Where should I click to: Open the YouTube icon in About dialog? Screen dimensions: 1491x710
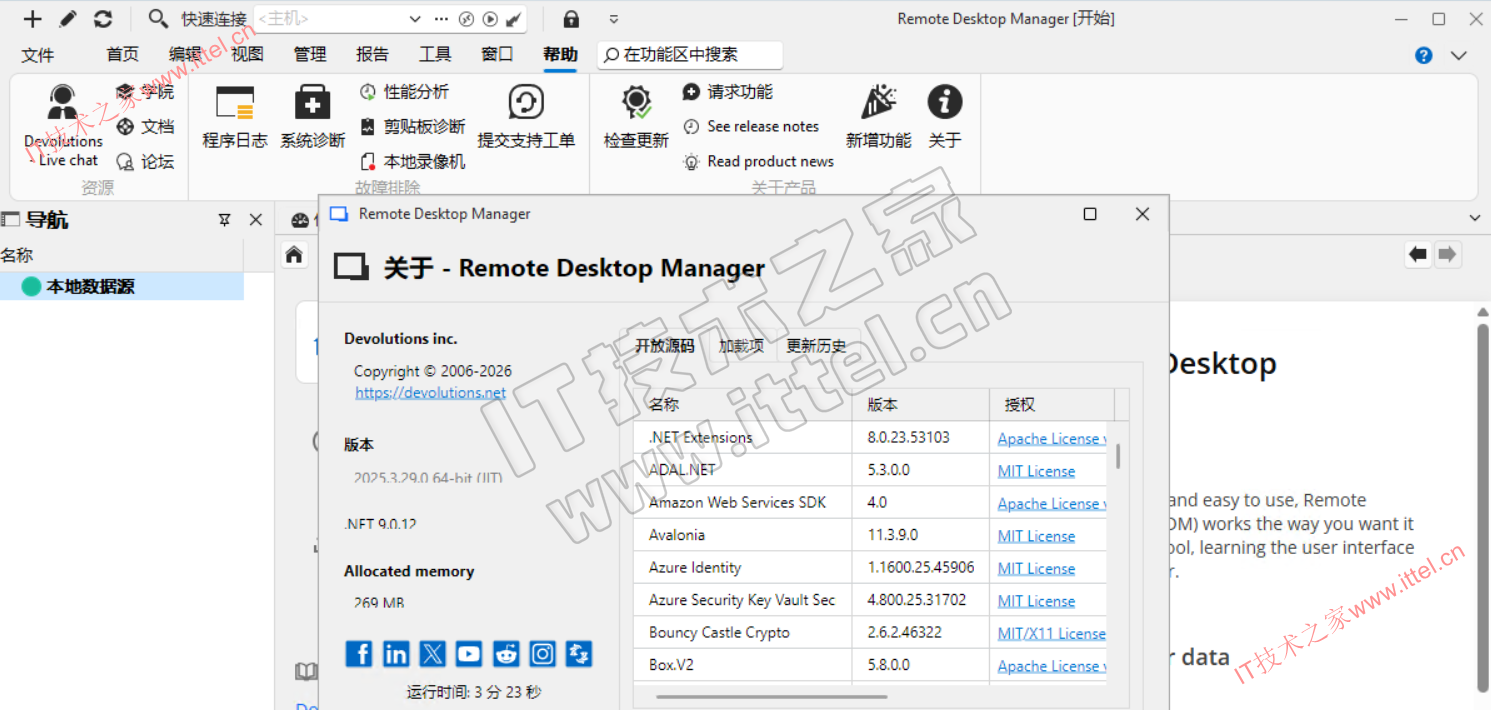click(x=469, y=654)
